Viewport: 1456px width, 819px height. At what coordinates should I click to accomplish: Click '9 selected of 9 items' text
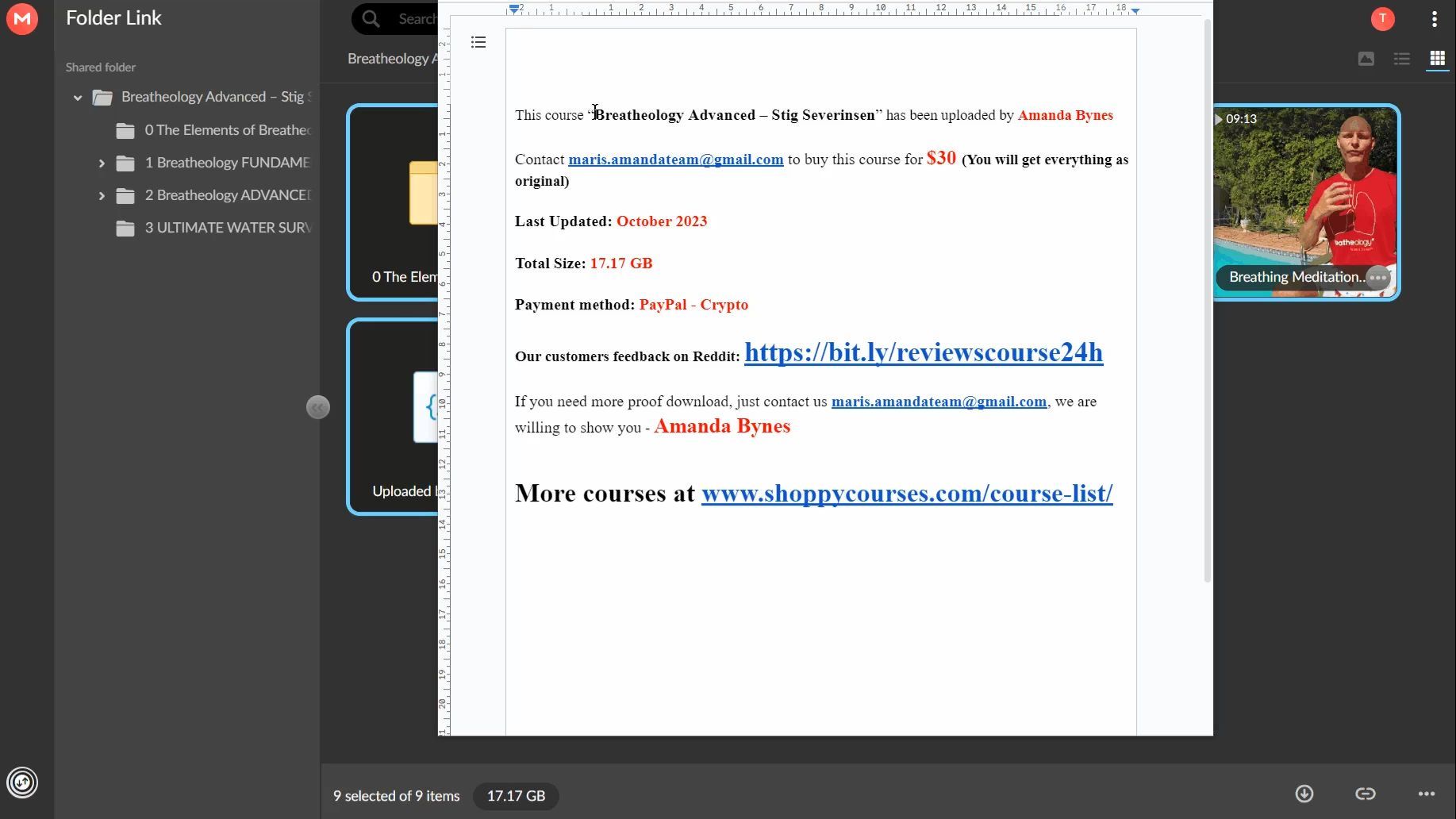[x=396, y=796]
